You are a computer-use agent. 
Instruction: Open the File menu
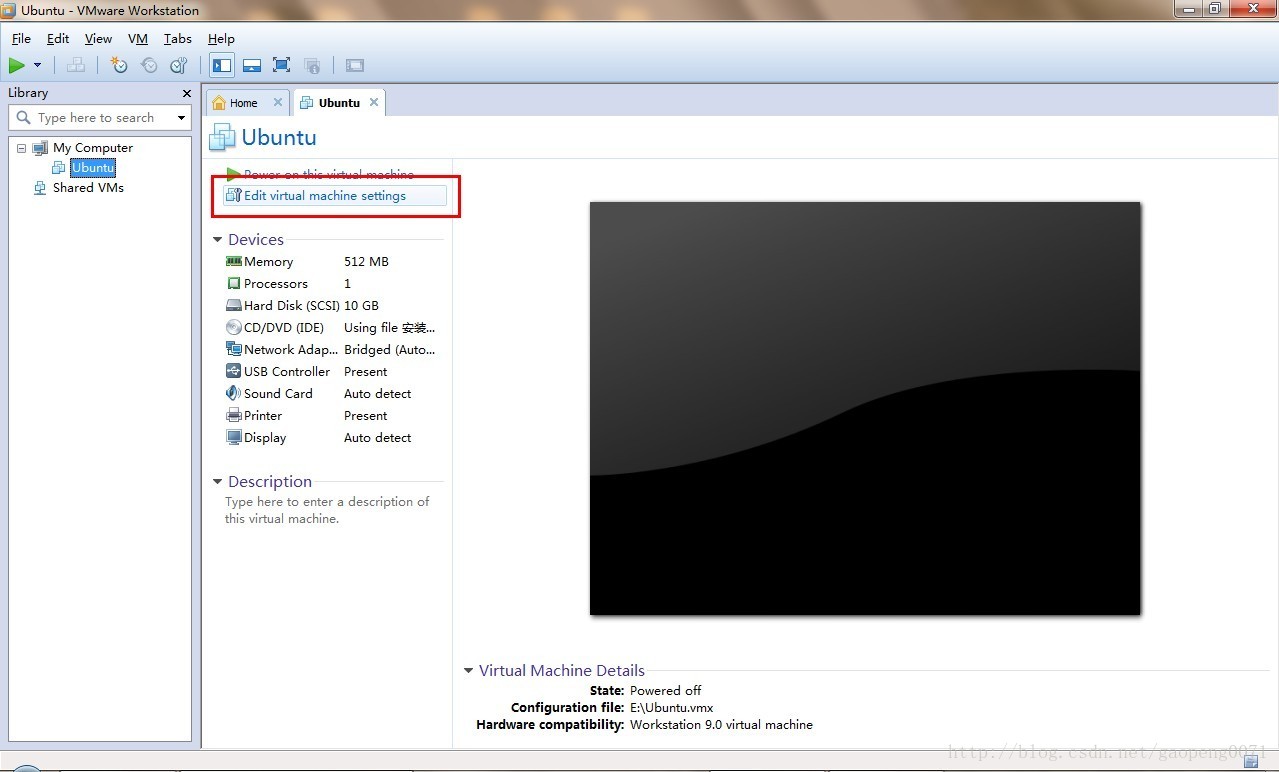tap(21, 38)
